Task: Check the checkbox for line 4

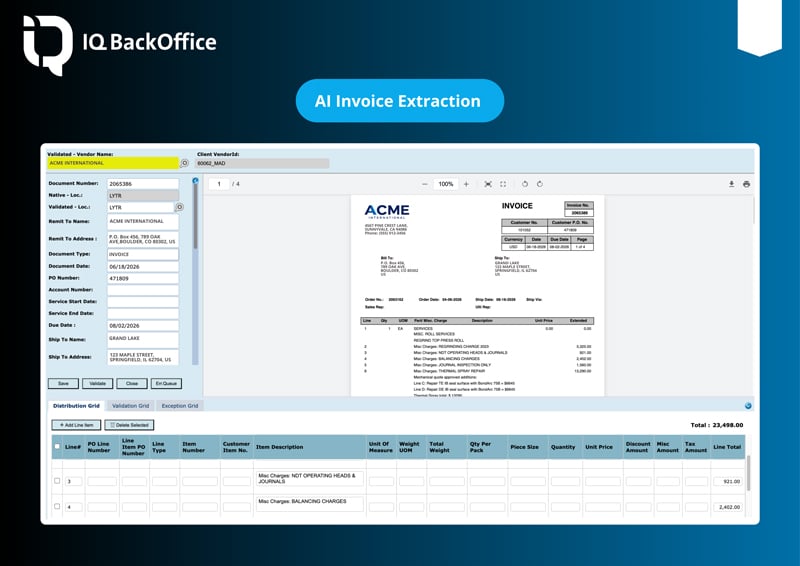Action: coord(57,506)
